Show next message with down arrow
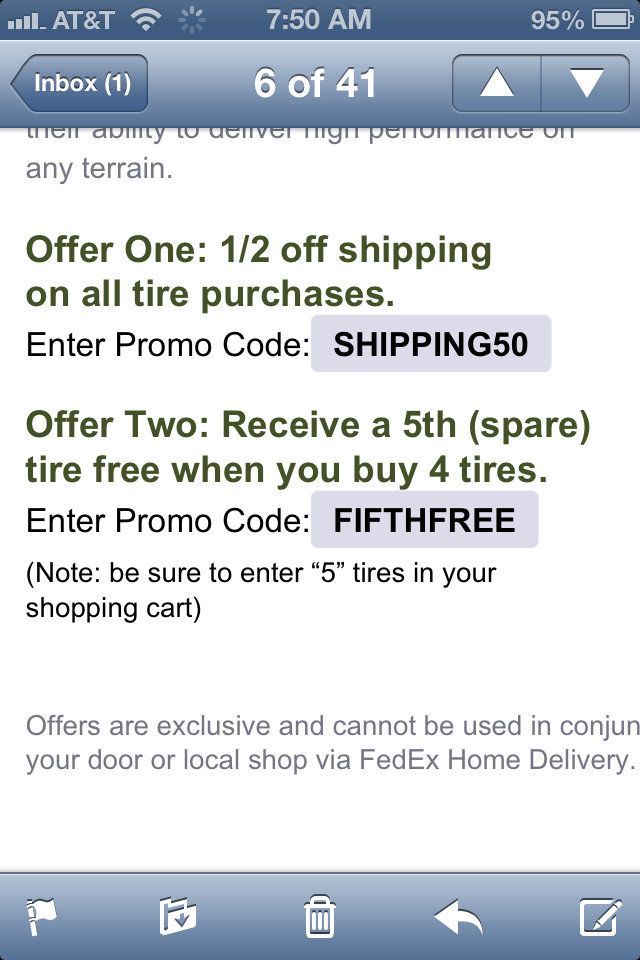 tap(586, 83)
